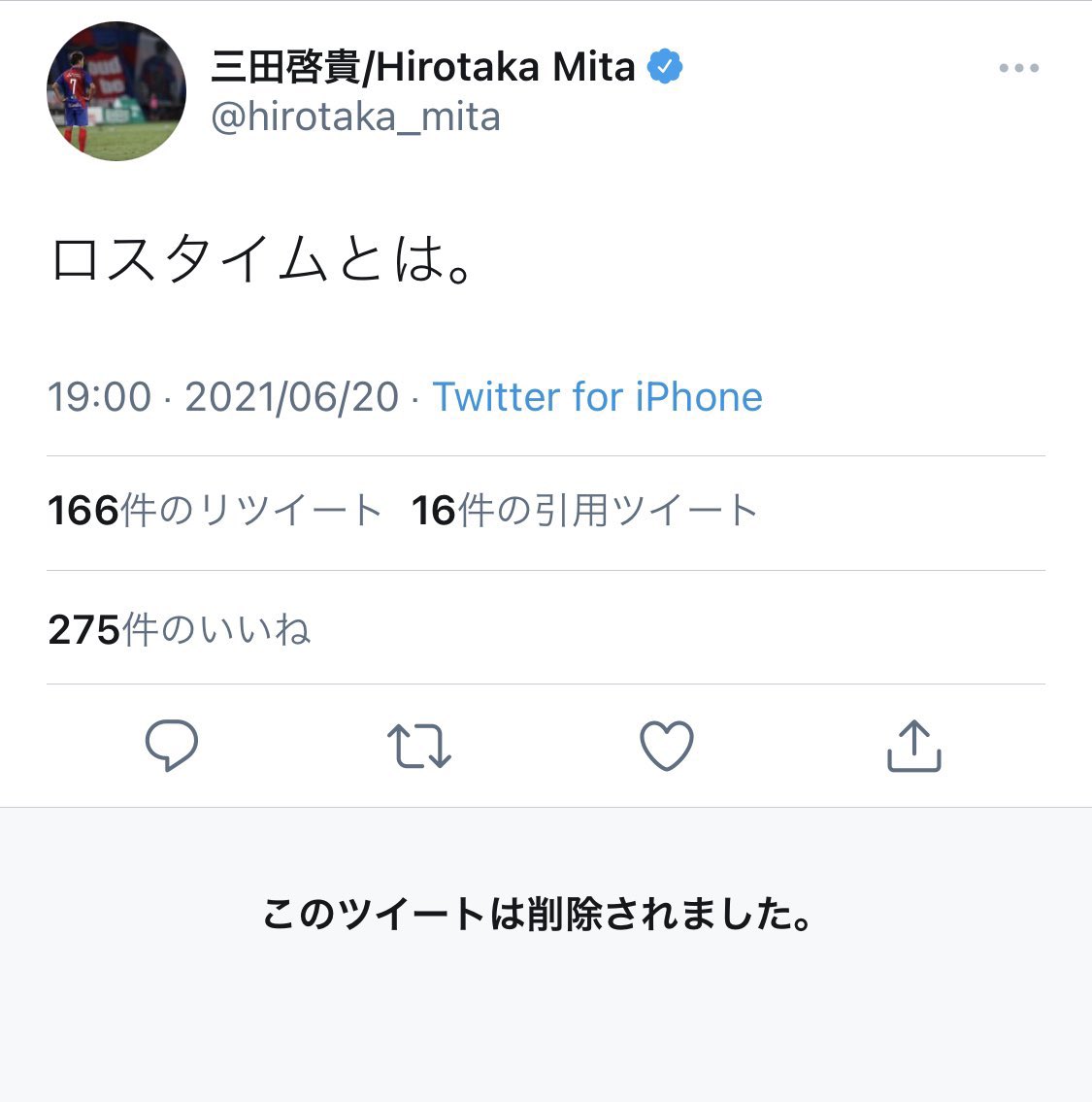Click the bold 275 likes count

coord(83,630)
